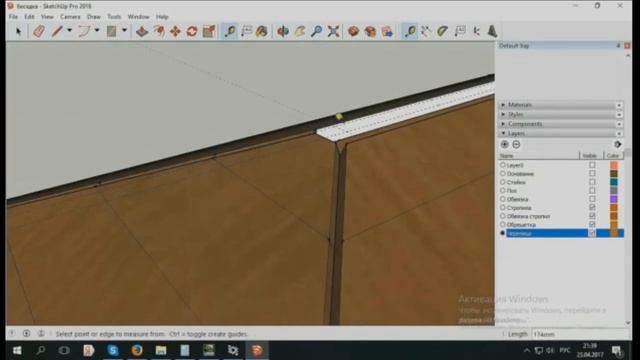Click Text tool beside the Axes tool
This screenshot has height=360, width=640.
click(460, 31)
